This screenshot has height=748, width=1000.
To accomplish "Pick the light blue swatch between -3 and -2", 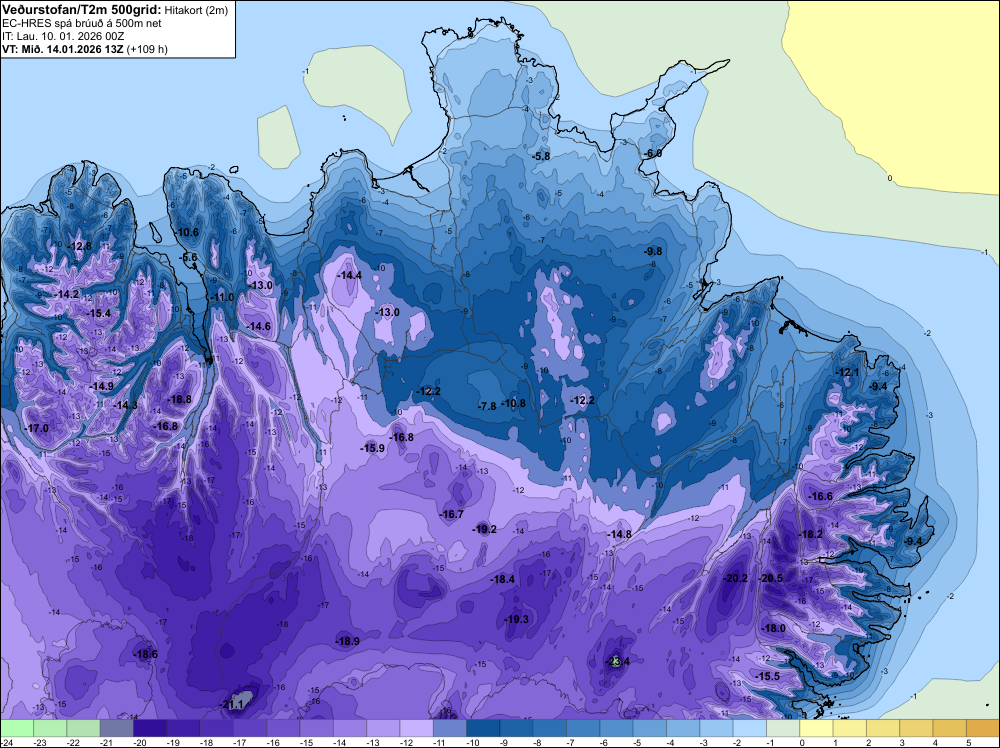I will click(716, 728).
